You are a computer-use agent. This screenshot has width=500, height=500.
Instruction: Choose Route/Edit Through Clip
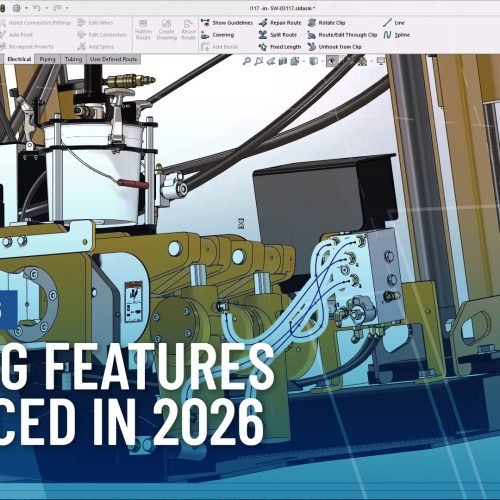point(342,35)
